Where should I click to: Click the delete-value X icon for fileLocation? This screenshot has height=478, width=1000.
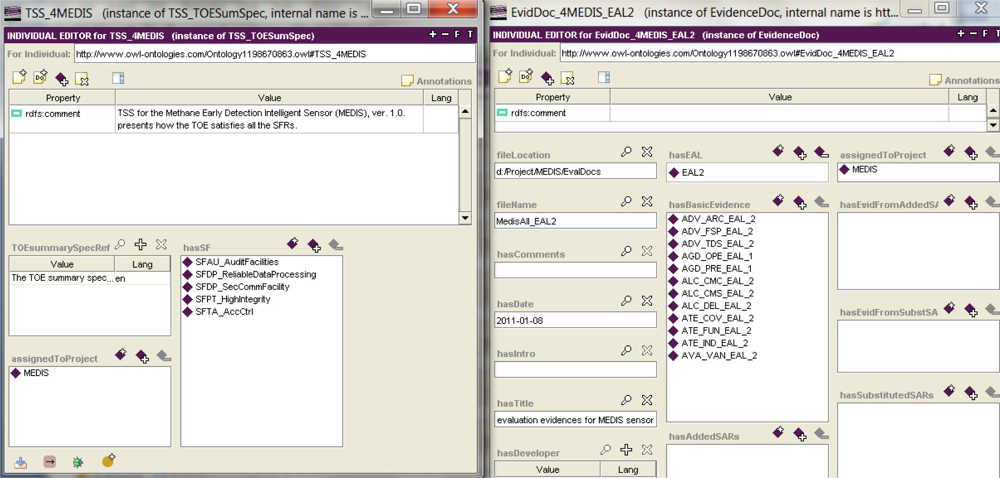pyautogui.click(x=647, y=152)
